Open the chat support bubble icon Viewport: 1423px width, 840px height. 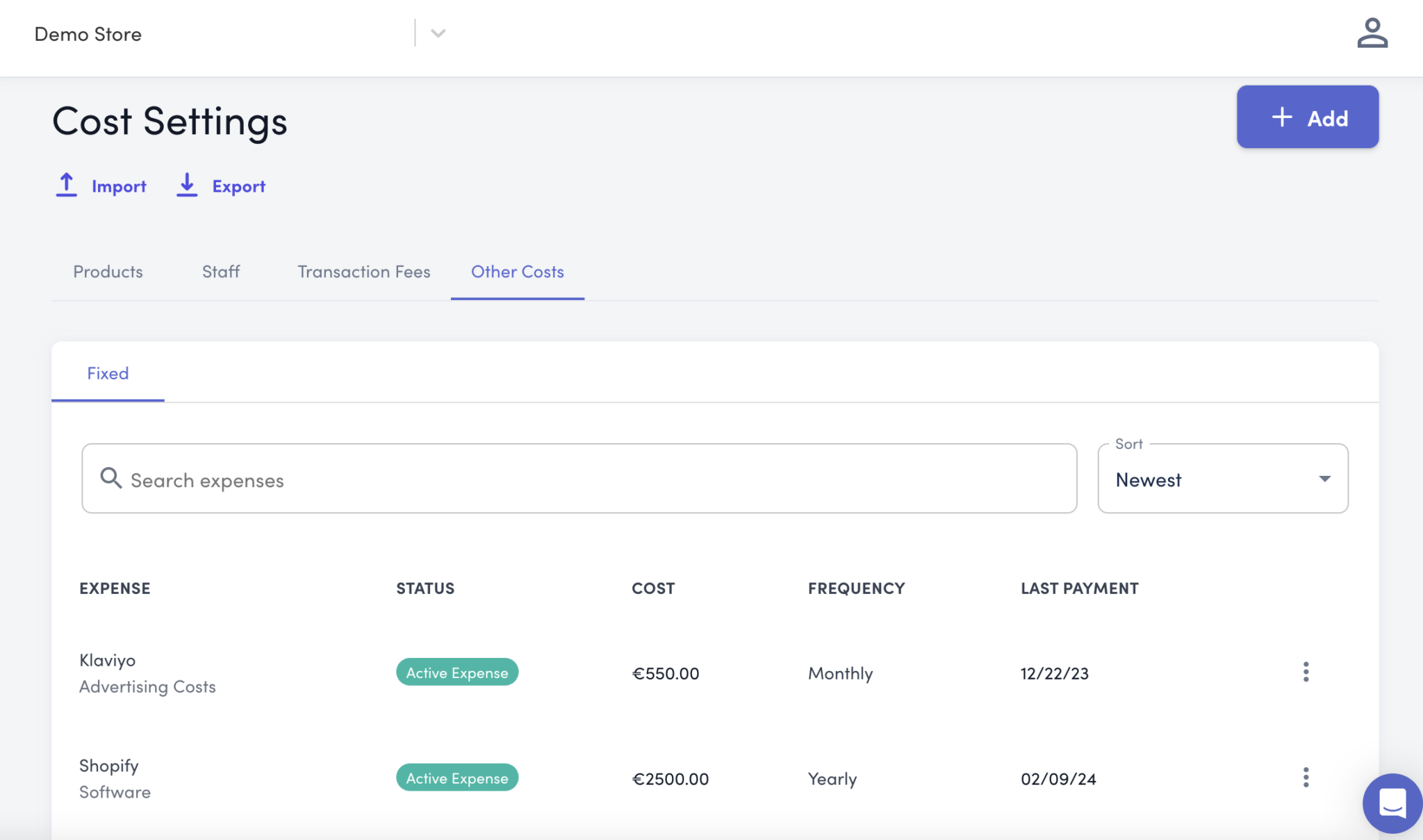coord(1392,803)
